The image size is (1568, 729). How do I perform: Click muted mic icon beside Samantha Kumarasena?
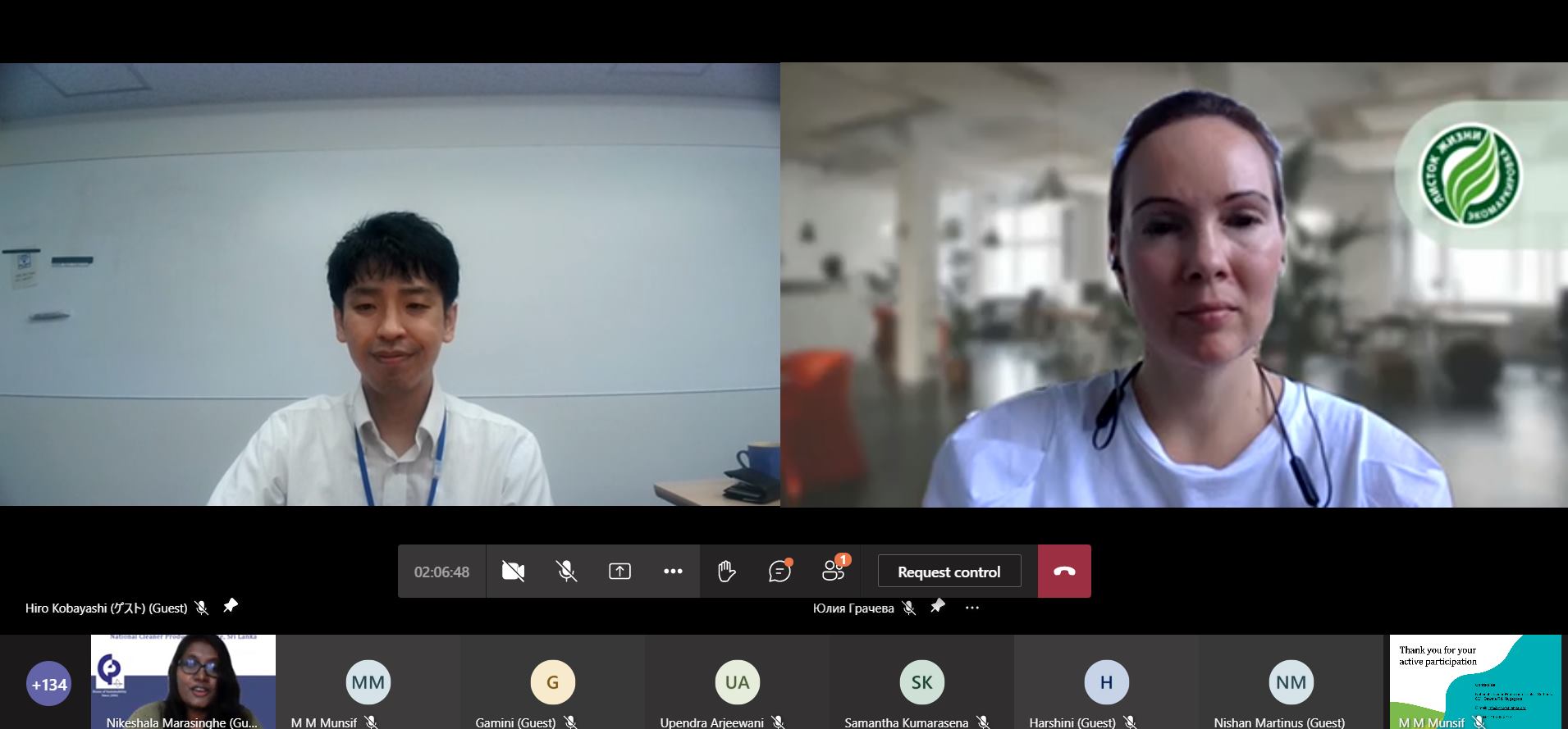pos(982,722)
